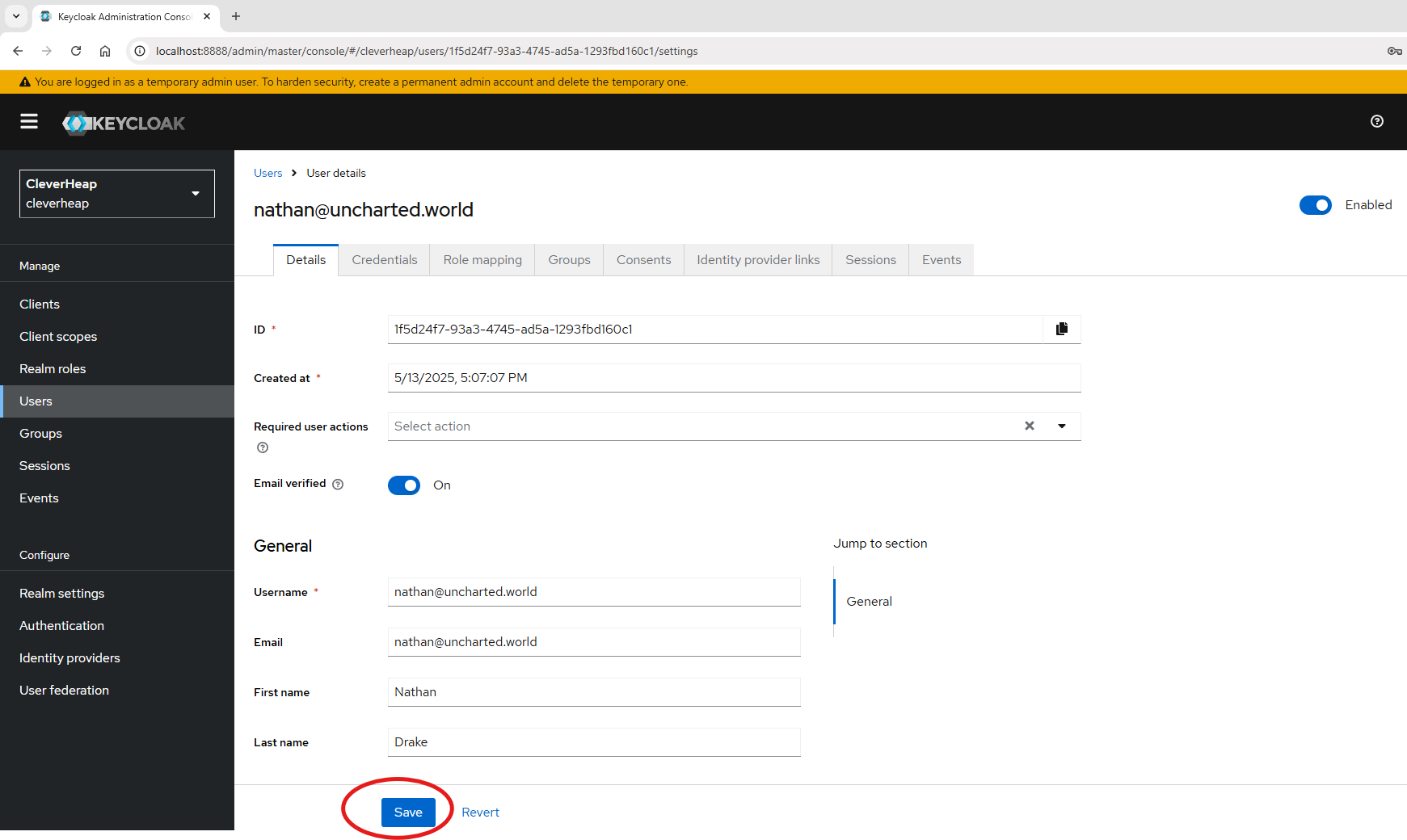Viewport: 1407px width, 840px height.
Task: Open the browser tab overflow chevron
Action: (x=15, y=16)
